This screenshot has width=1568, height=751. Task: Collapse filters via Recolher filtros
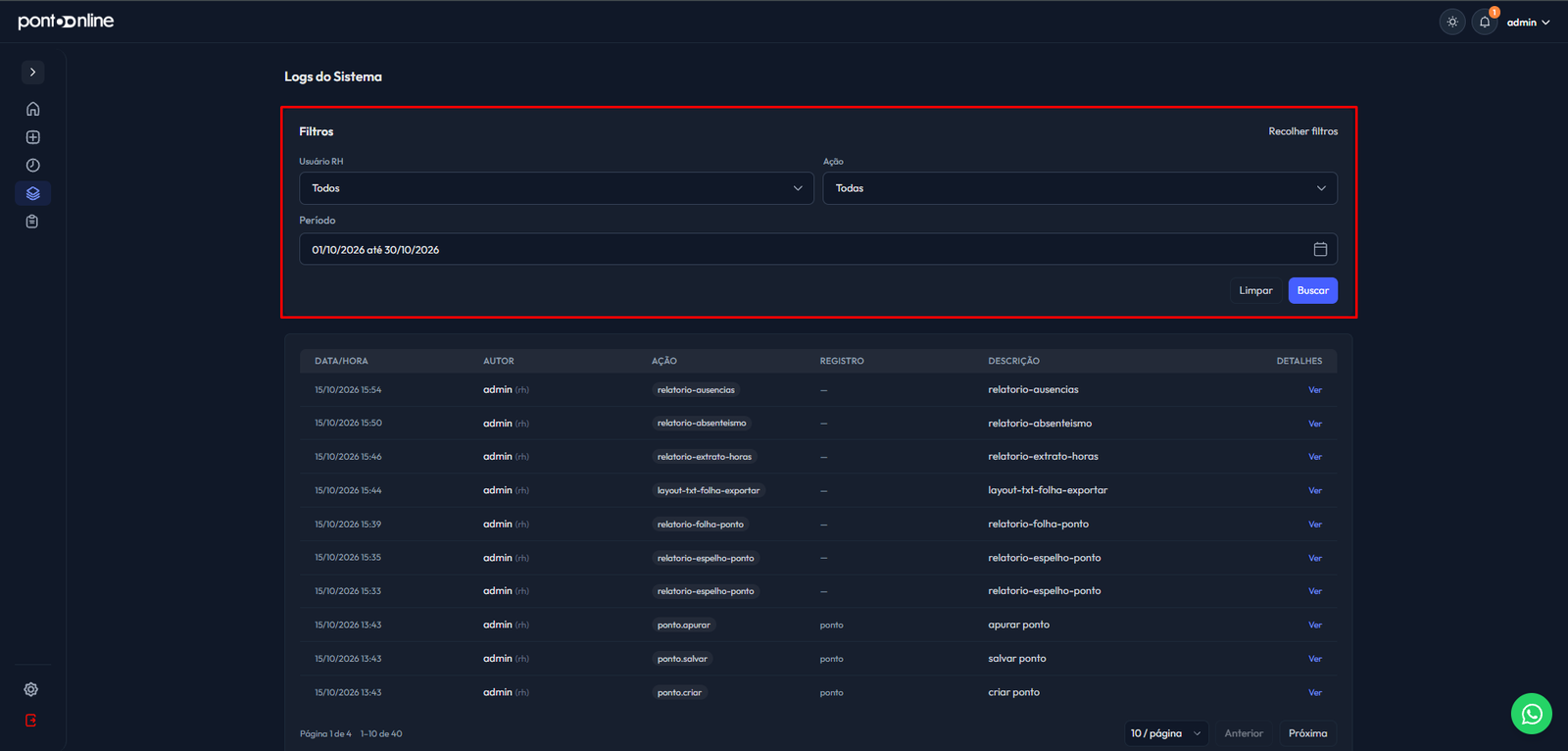click(1302, 131)
